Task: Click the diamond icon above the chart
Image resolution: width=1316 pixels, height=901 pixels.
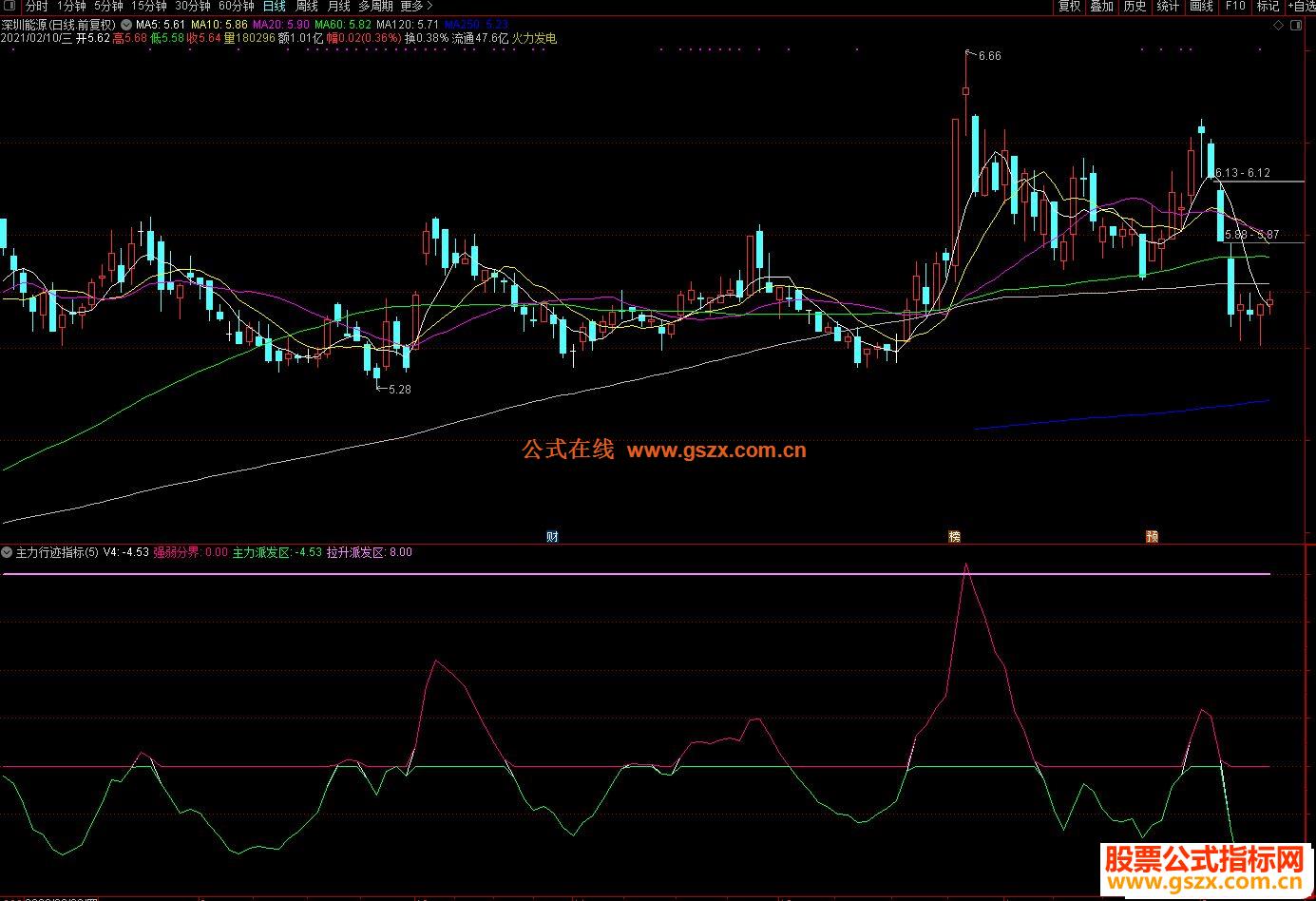Action: click(x=1279, y=26)
